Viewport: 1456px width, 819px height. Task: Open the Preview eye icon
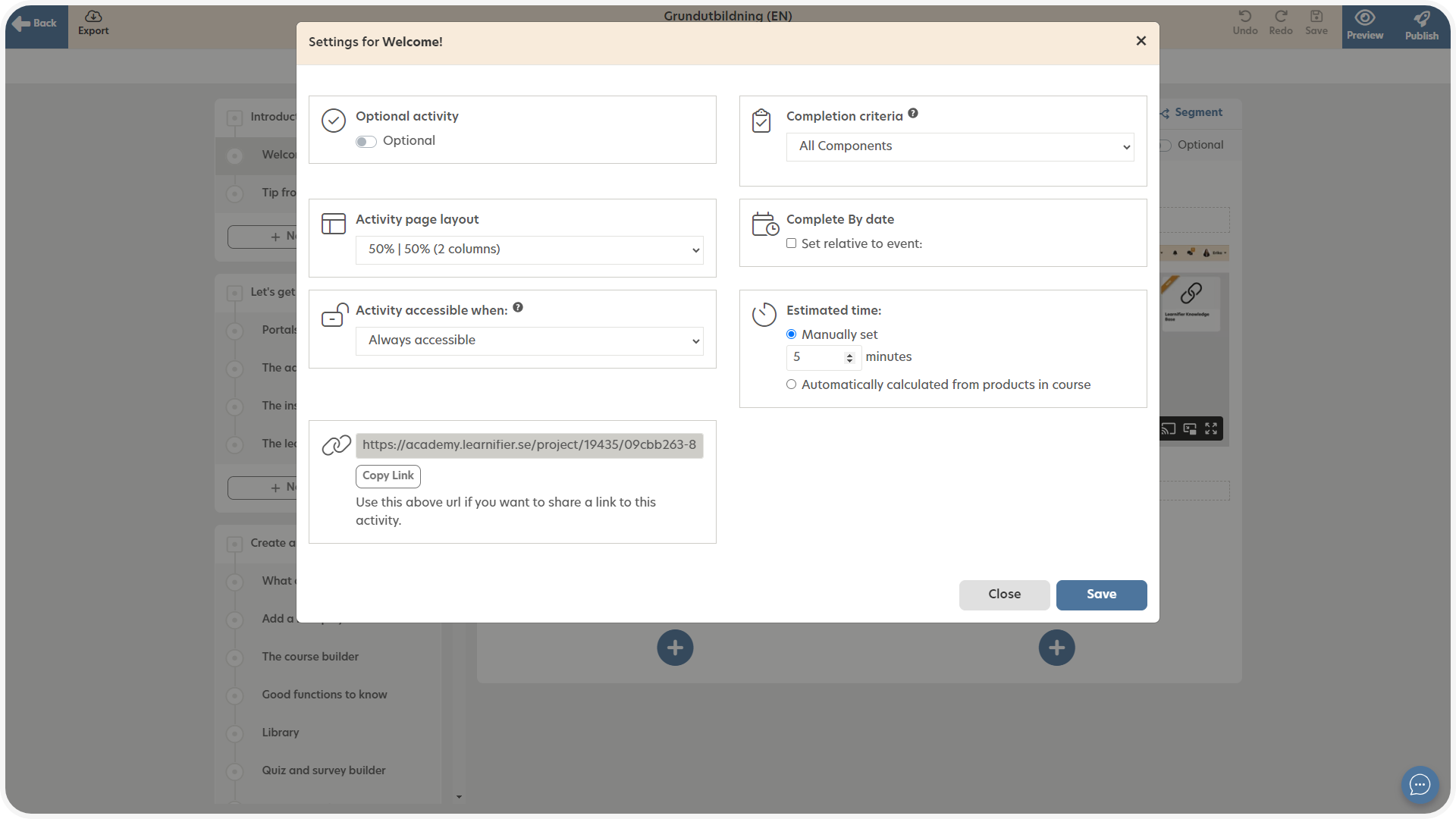(x=1364, y=18)
